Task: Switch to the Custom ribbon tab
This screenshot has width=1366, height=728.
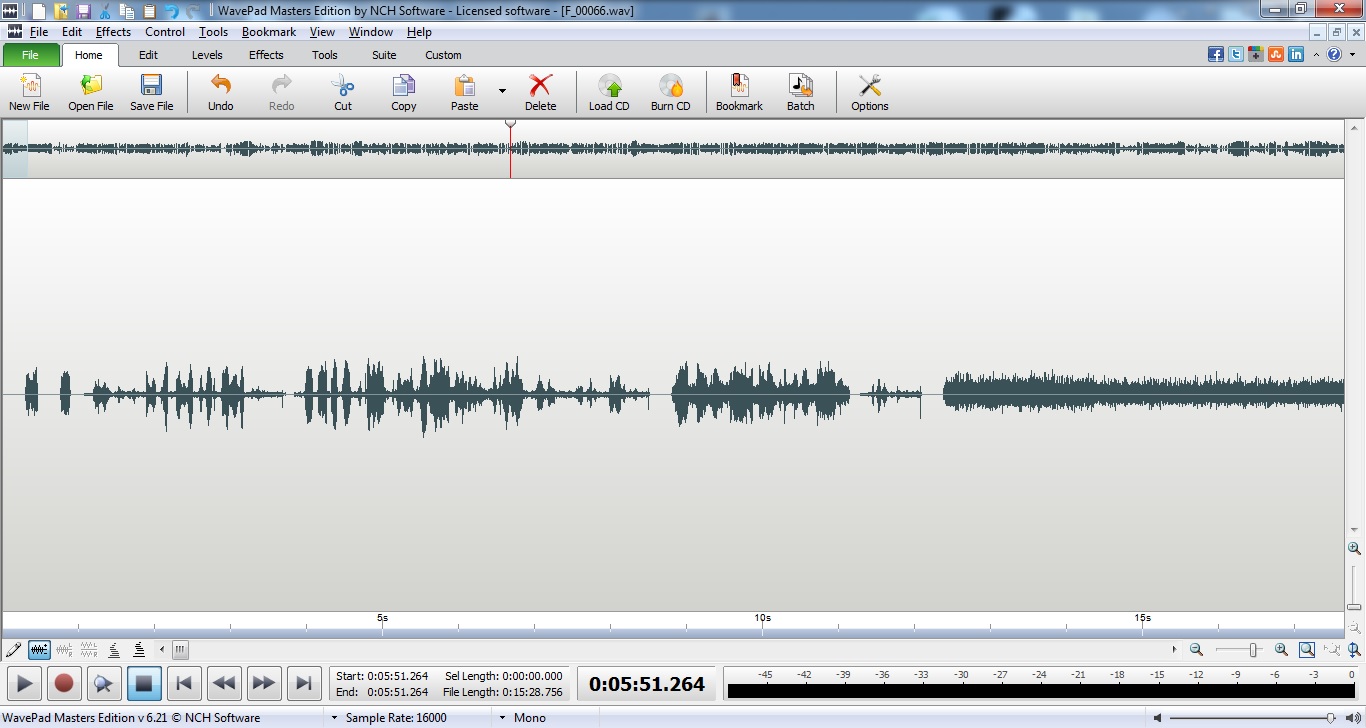Action: [443, 55]
